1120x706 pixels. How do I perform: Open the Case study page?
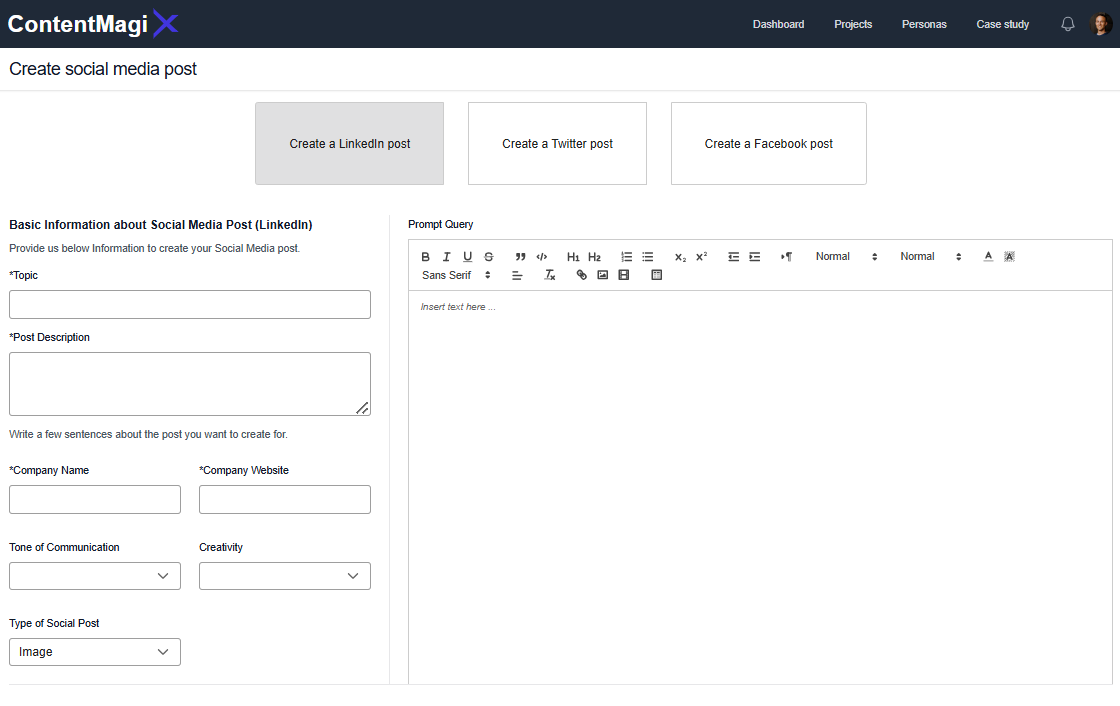[1002, 24]
